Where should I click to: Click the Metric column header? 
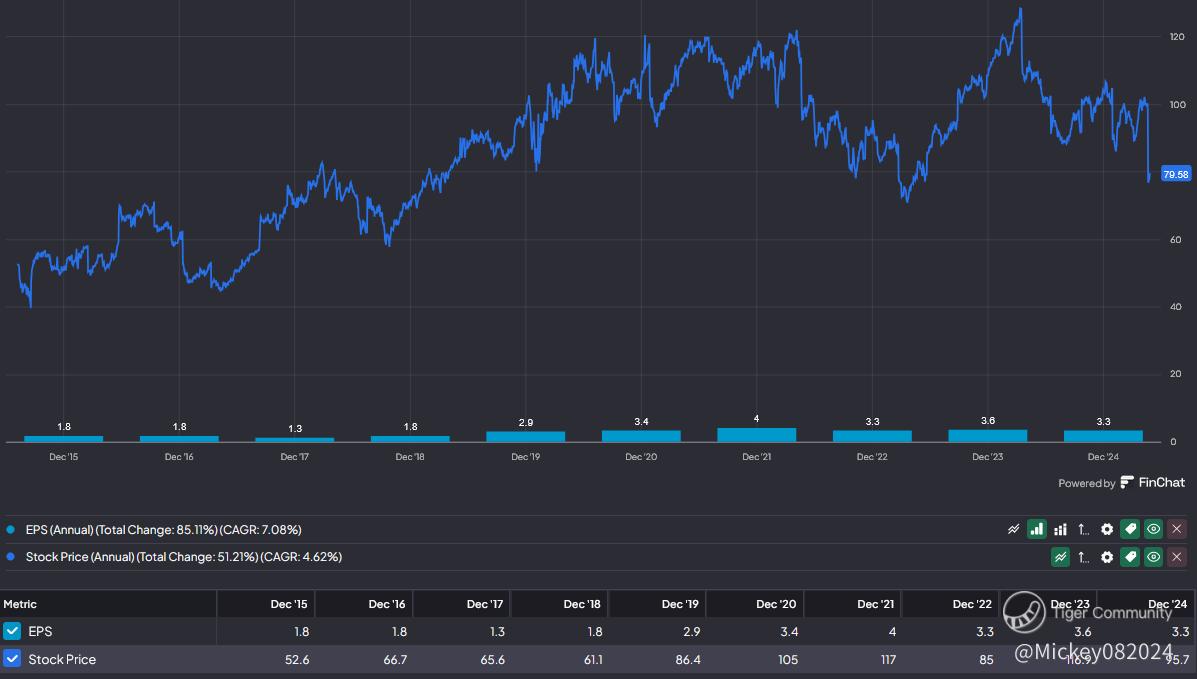tap(20, 604)
